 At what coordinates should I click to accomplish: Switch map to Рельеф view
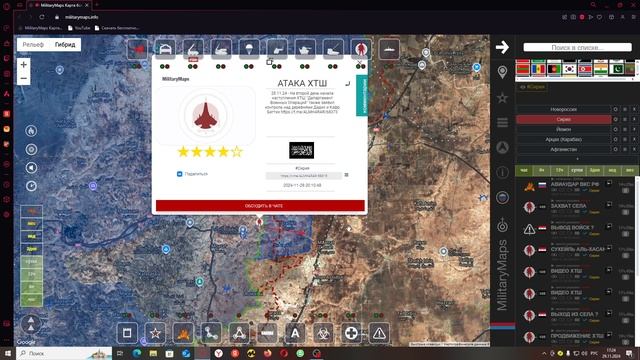coord(33,44)
